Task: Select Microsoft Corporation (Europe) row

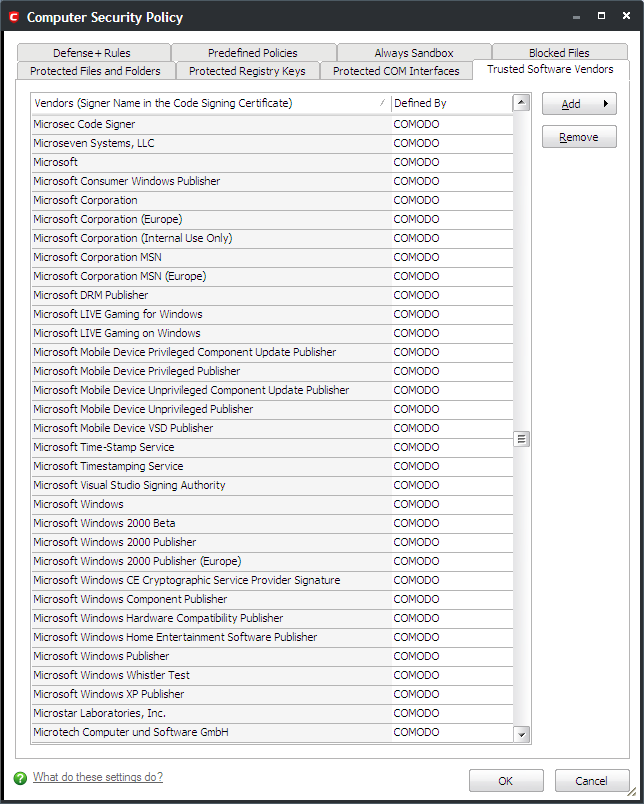Action: tap(272, 219)
